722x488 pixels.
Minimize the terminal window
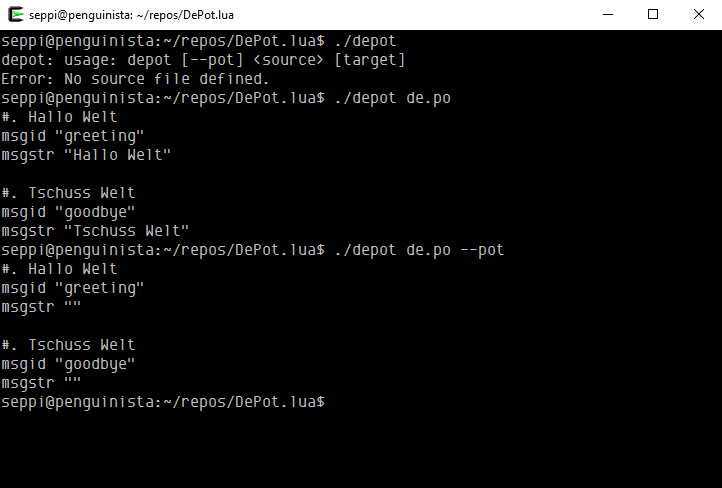pos(608,14)
